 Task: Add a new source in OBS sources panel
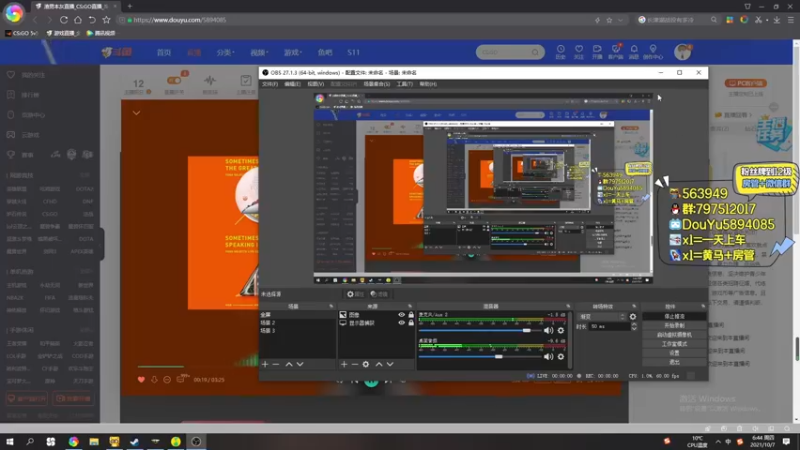click(x=344, y=364)
